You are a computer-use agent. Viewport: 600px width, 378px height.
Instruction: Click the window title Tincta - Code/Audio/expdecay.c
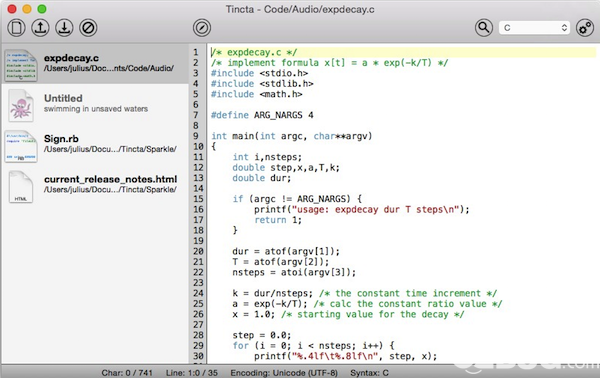300,9
